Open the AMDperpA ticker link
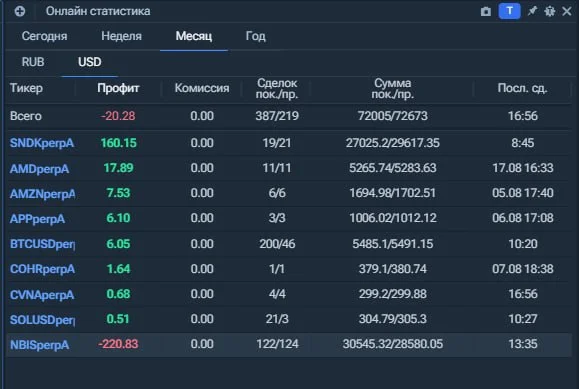 pyautogui.click(x=39, y=169)
